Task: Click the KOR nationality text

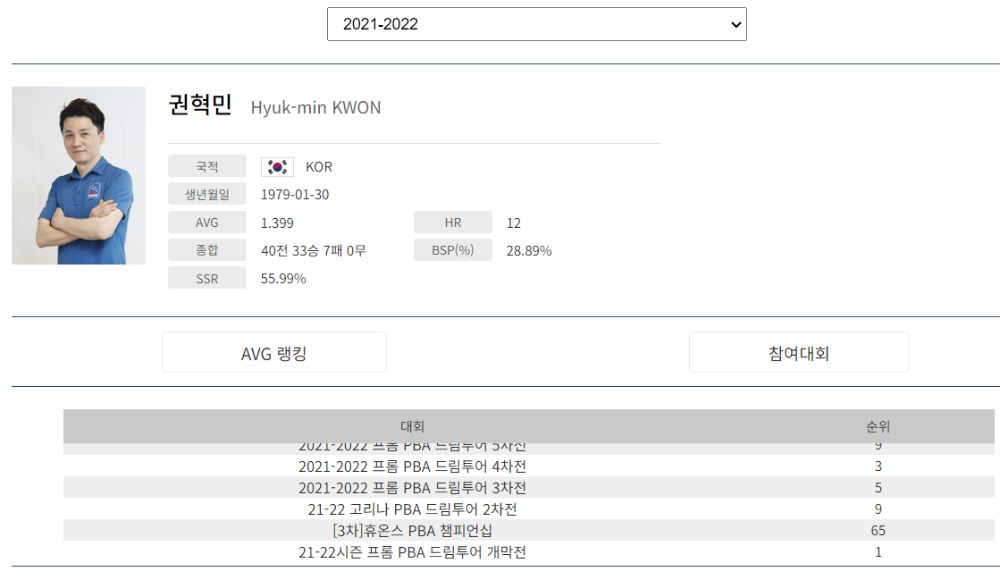Action: (319, 167)
